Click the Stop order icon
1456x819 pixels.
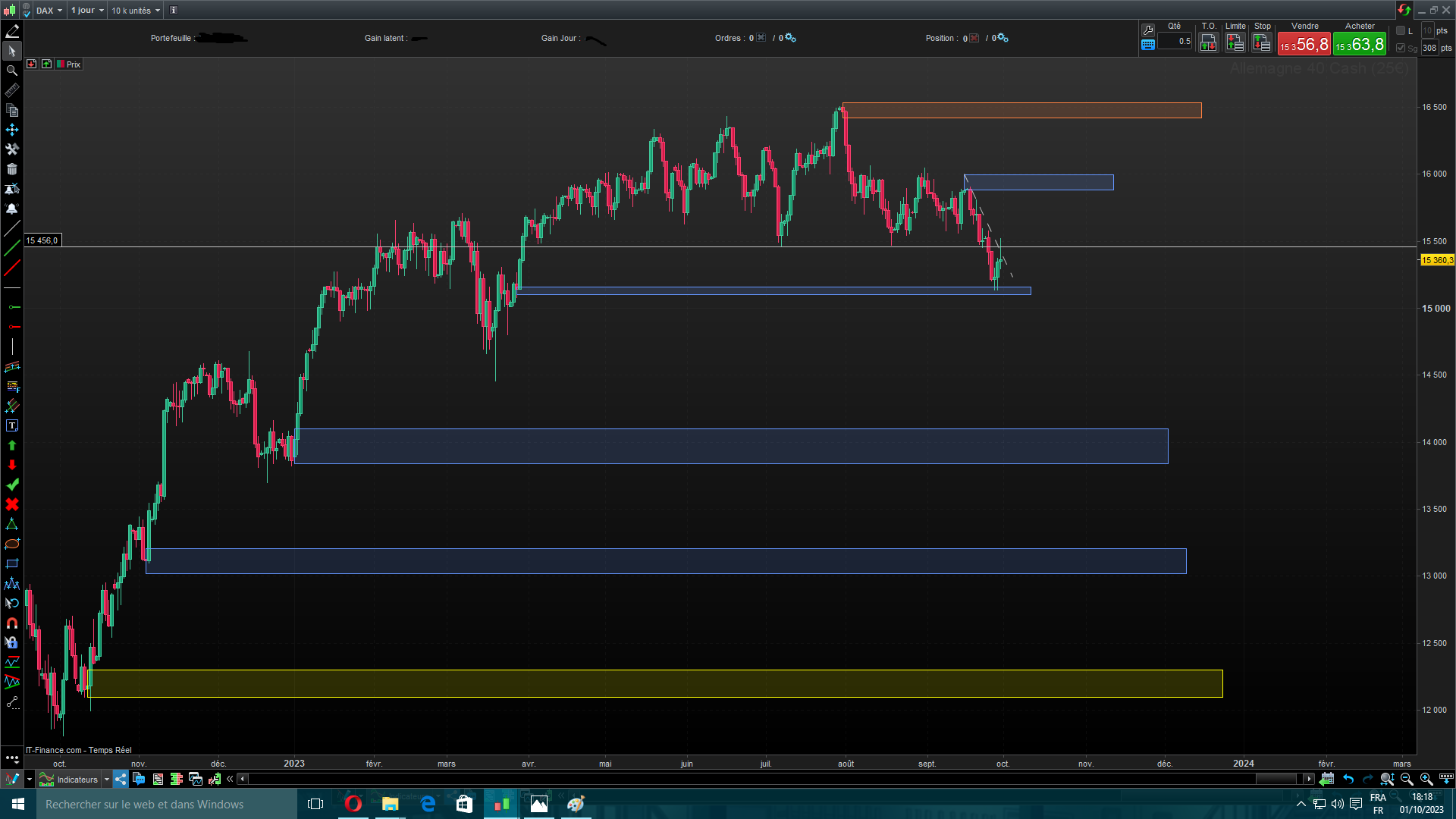pyautogui.click(x=1262, y=43)
